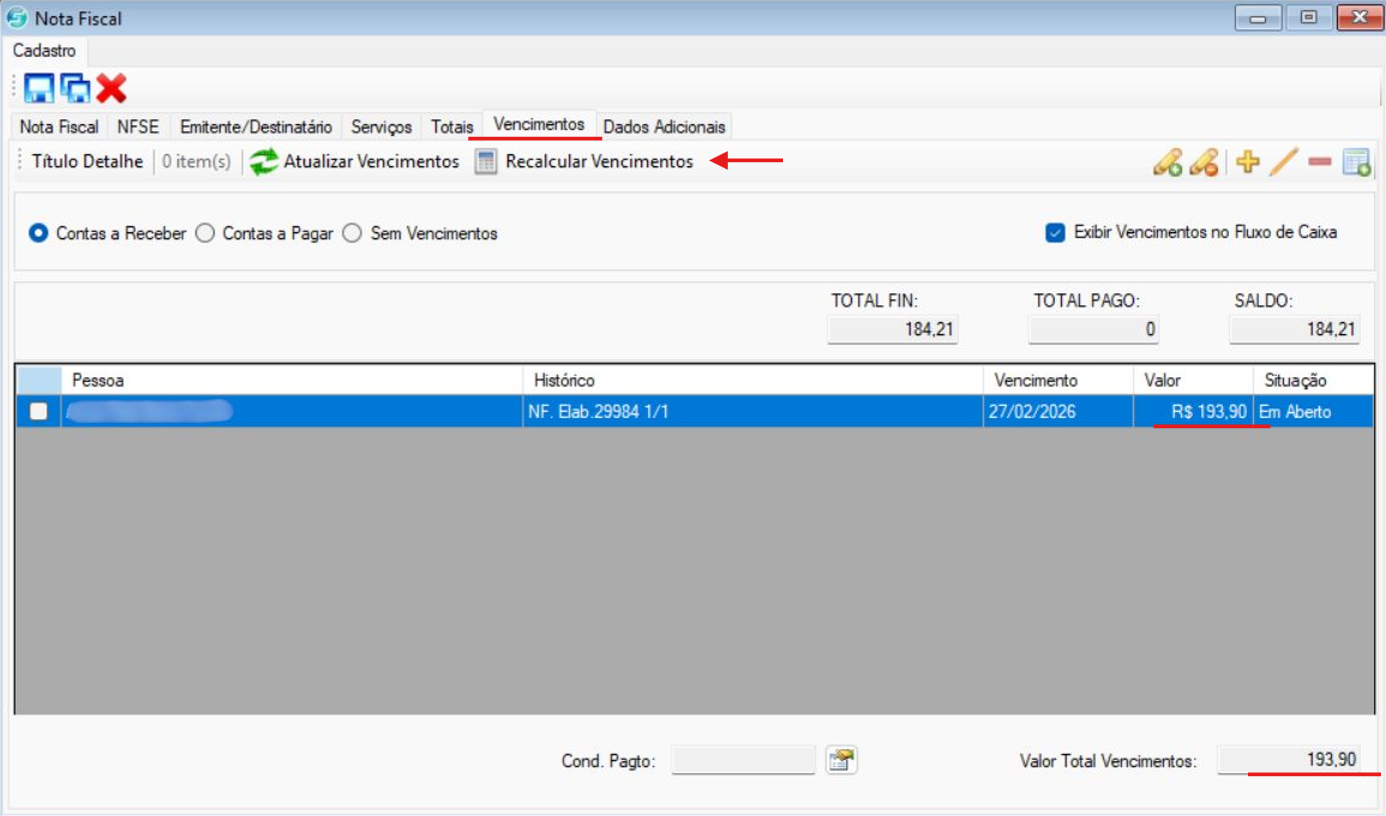1386x816 pixels.
Task: Click the red X cancel icon
Action: coord(112,88)
